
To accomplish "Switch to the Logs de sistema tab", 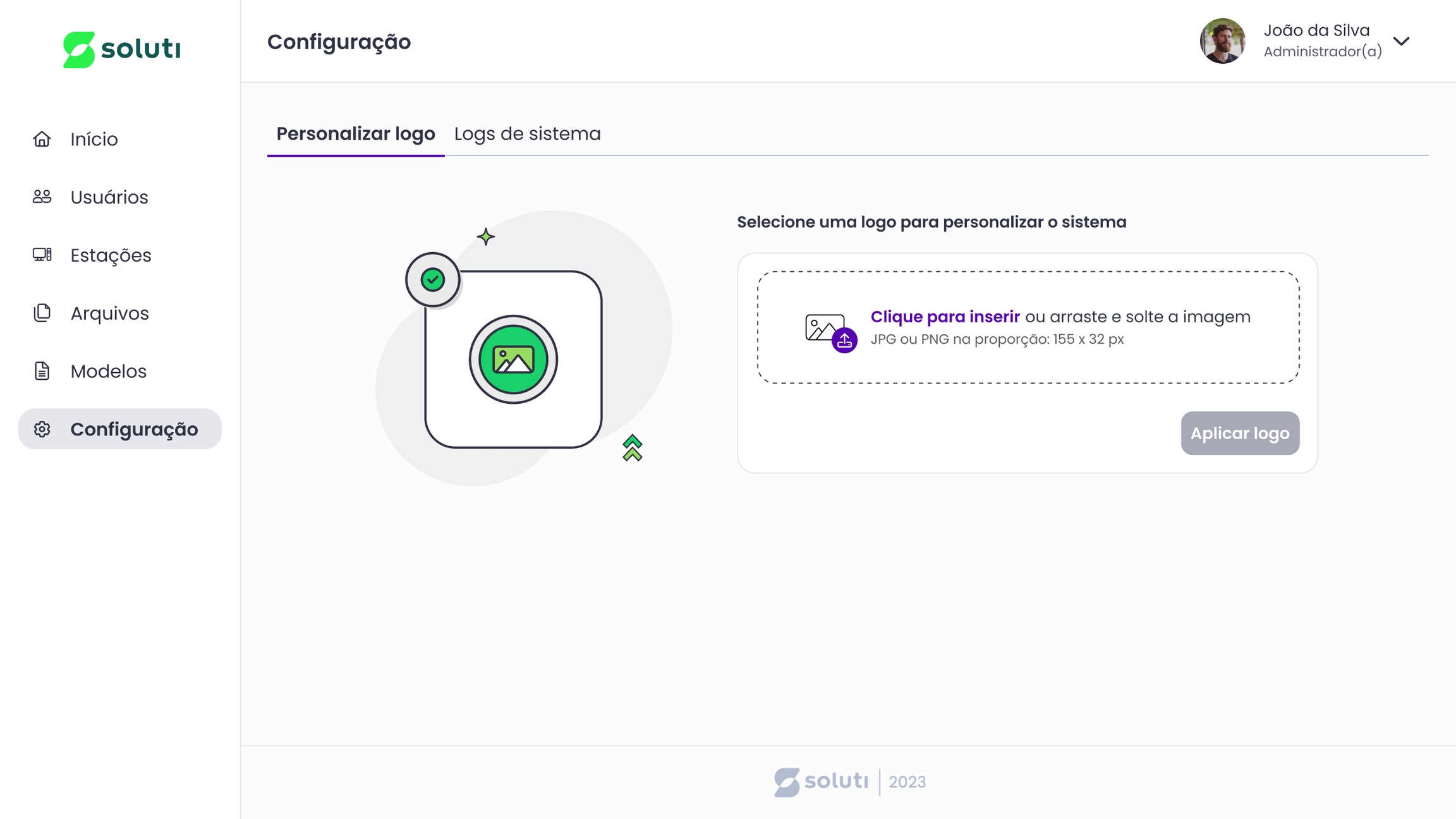I will coord(527,134).
